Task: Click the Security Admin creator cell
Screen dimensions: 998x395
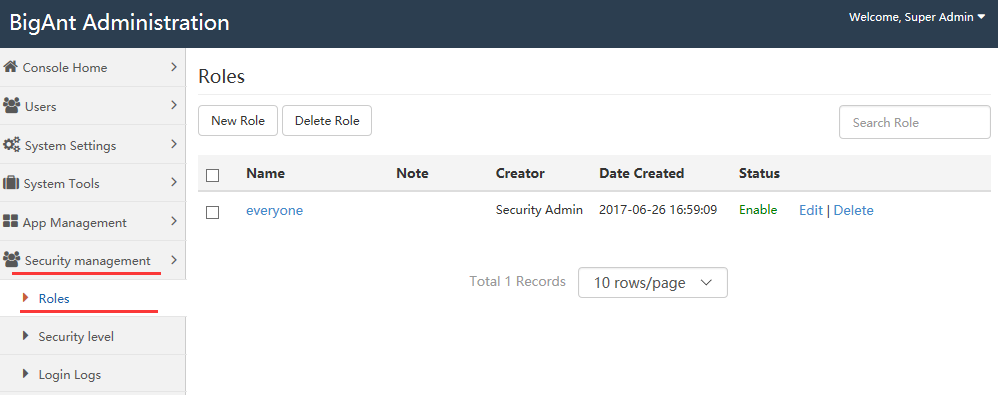Action: click(x=539, y=210)
